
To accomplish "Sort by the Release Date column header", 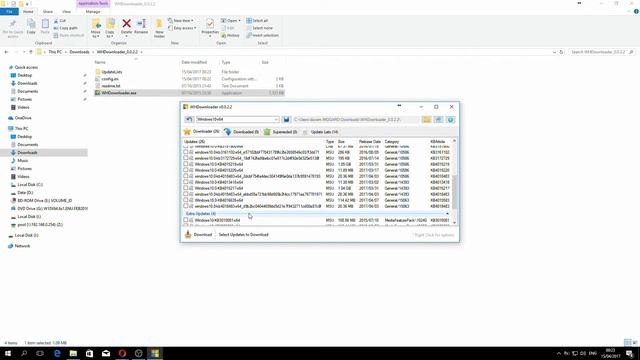I will (x=370, y=142).
